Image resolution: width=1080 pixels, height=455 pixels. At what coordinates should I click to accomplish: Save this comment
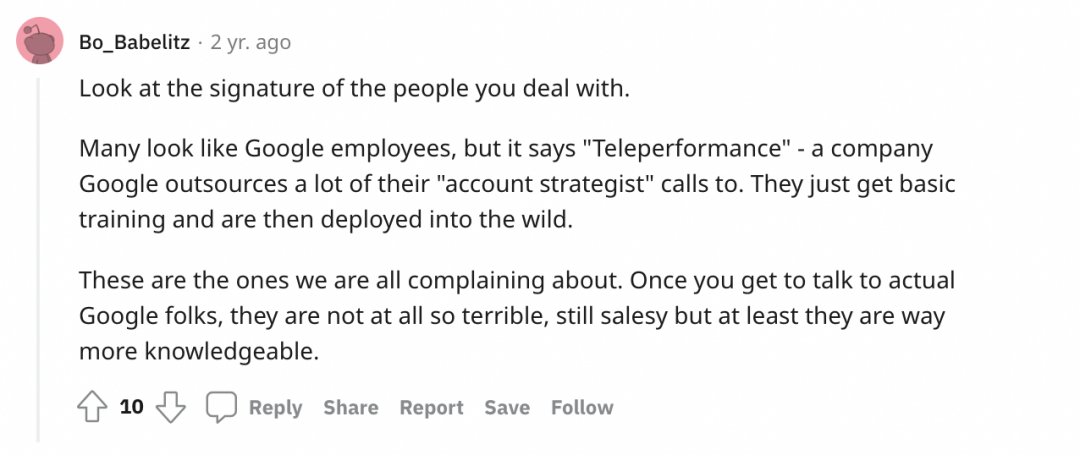(x=507, y=408)
